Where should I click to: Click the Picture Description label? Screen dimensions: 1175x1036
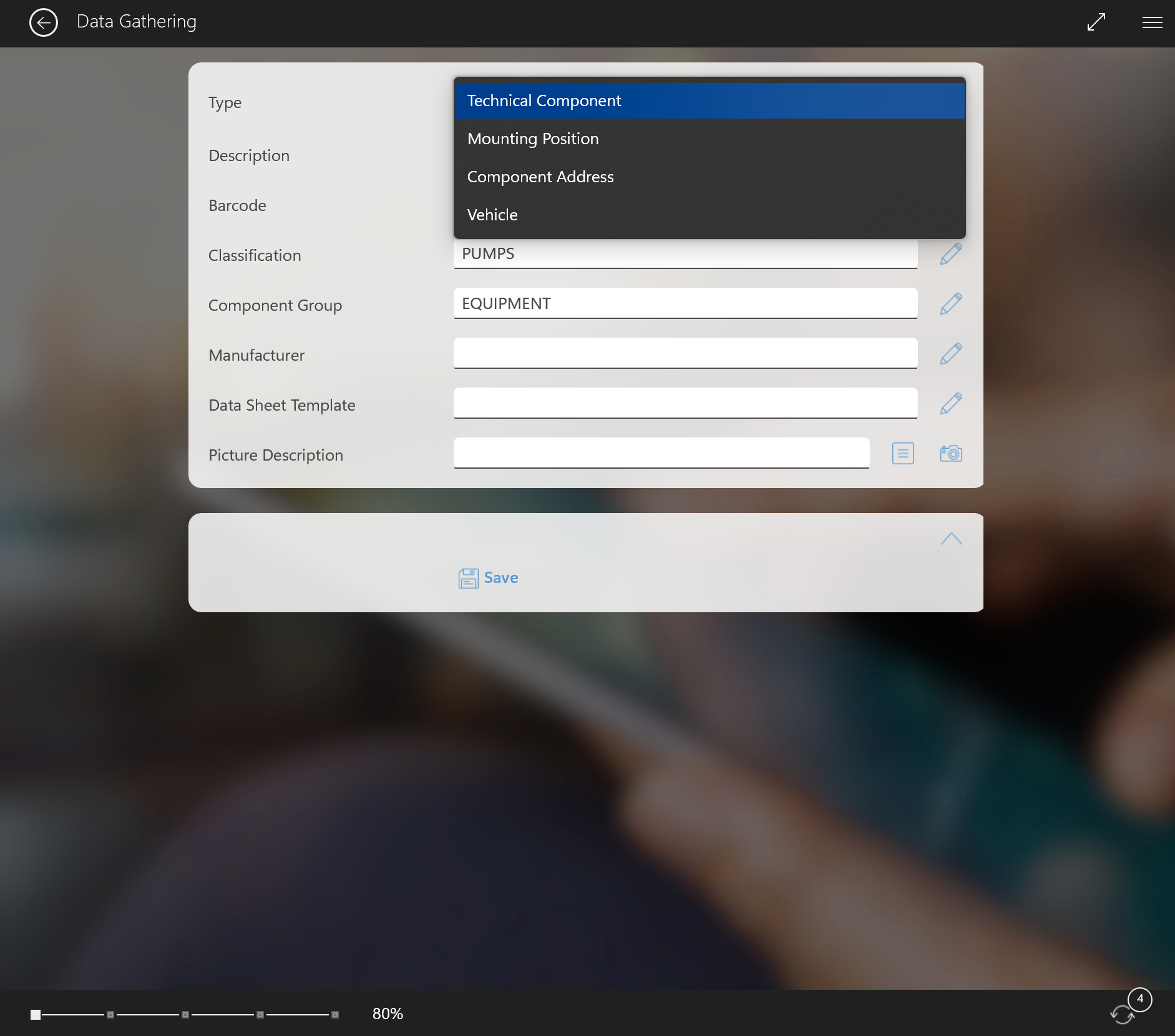(276, 456)
